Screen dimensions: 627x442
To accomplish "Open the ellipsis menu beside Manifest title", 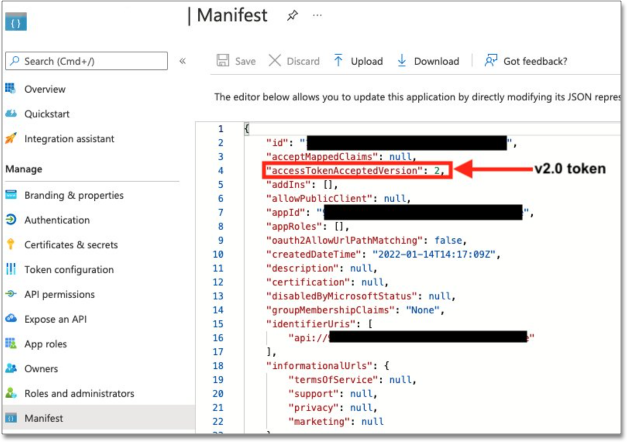I will tap(318, 16).
